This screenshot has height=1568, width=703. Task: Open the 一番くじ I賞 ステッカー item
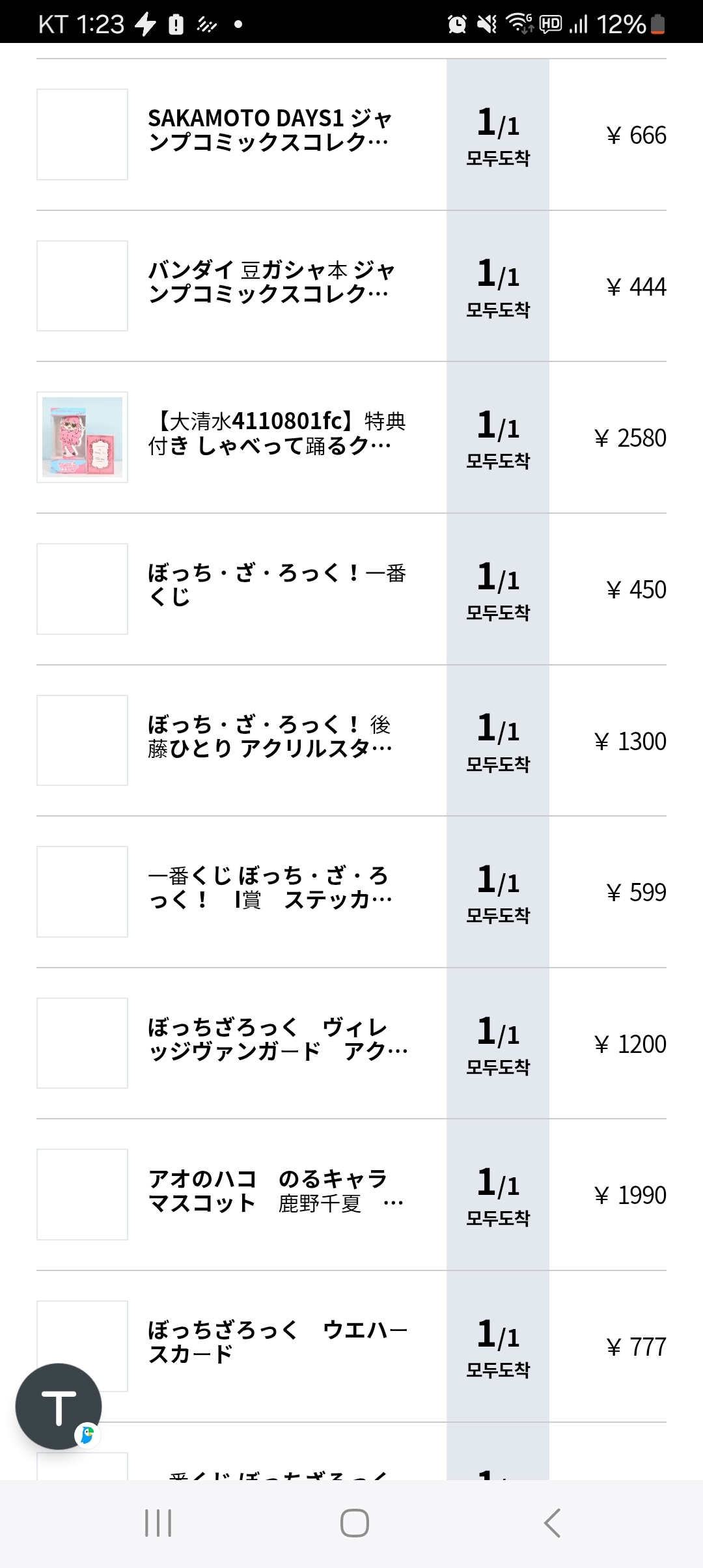269,888
